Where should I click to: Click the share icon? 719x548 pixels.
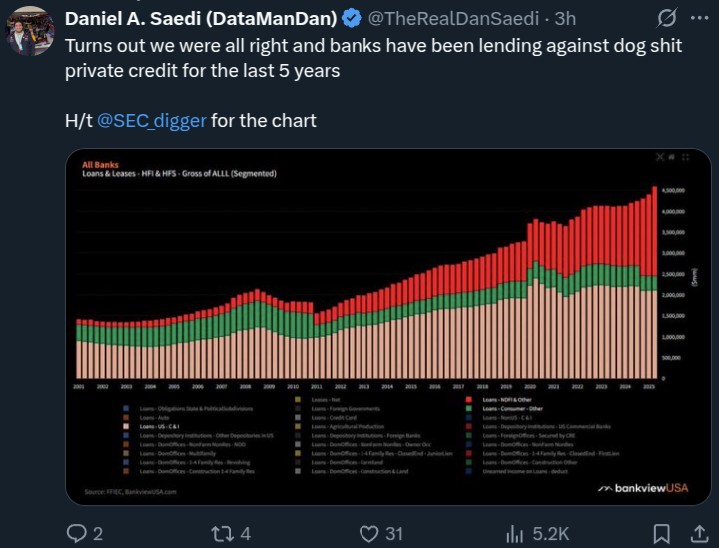697,534
